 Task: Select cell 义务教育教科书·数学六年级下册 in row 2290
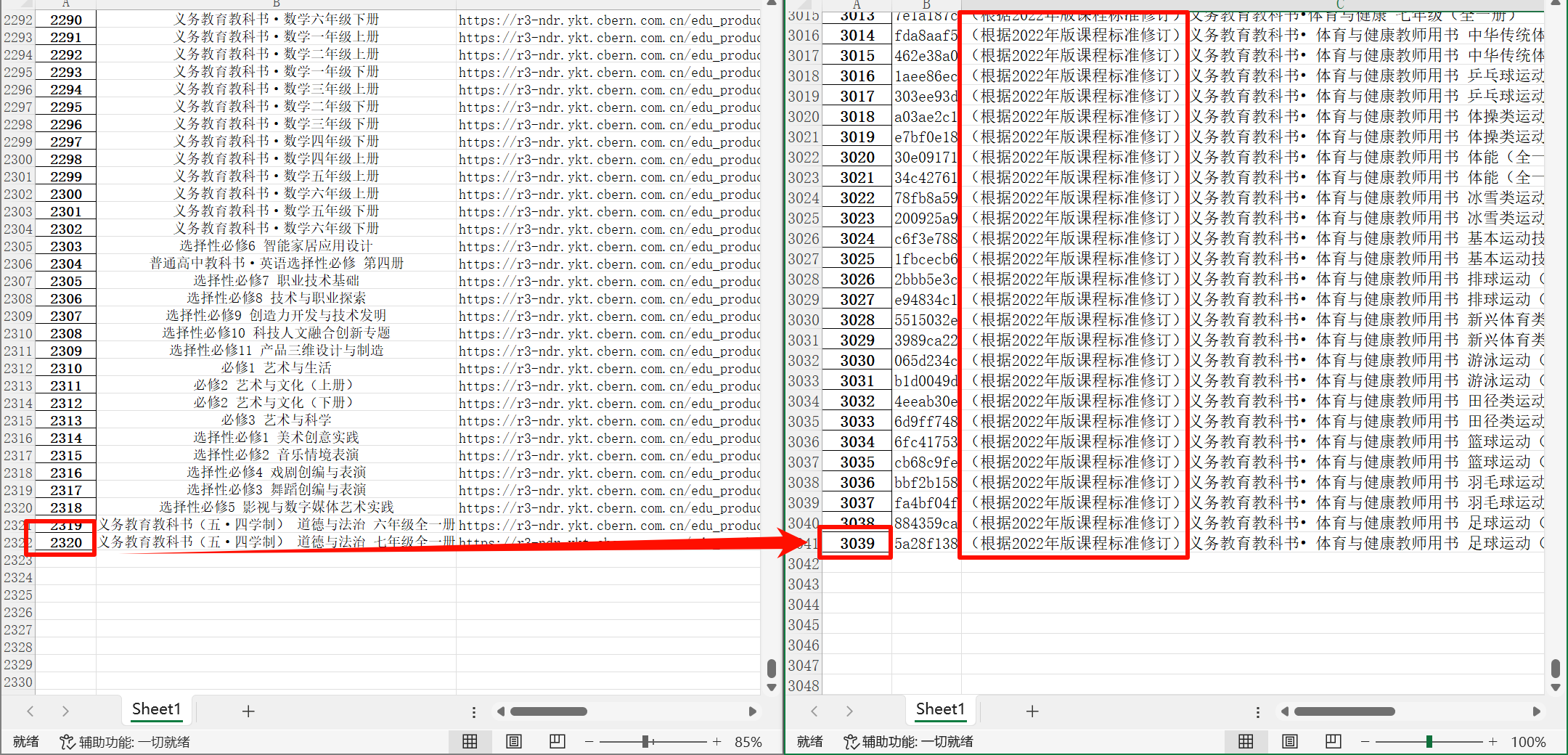(276, 20)
